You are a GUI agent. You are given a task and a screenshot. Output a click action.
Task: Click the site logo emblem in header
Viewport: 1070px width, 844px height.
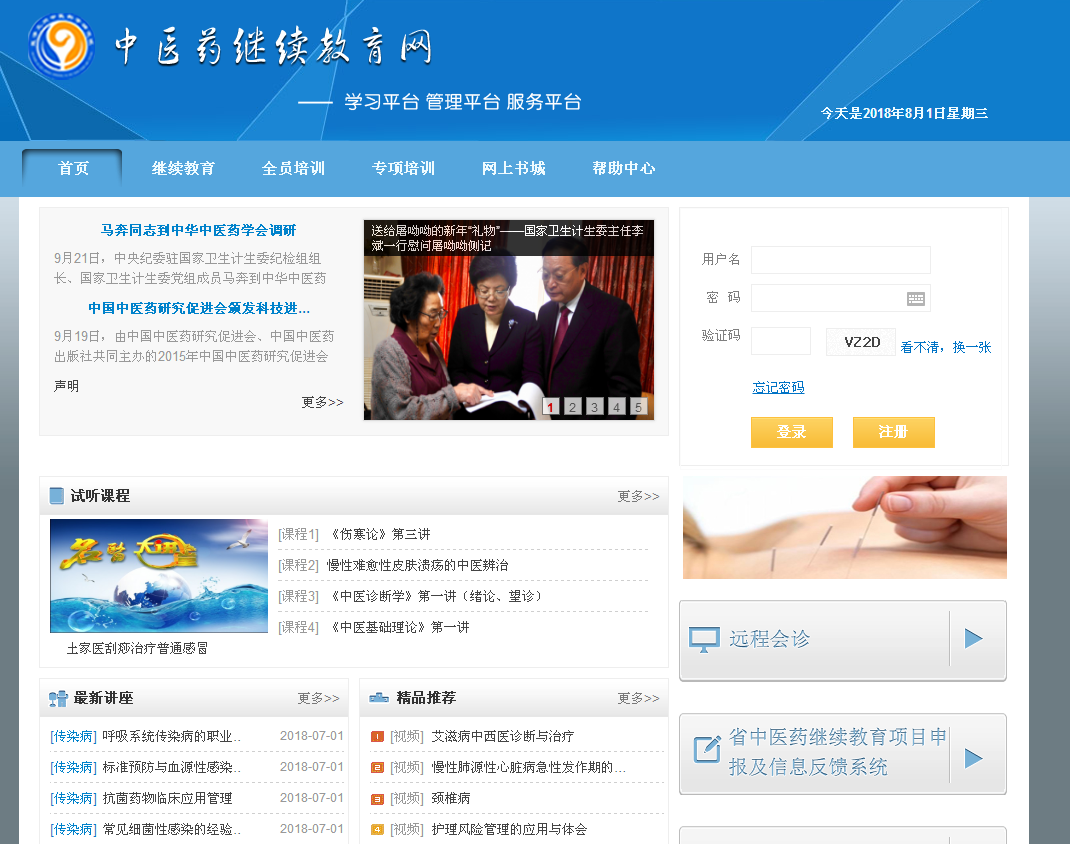coord(61,46)
